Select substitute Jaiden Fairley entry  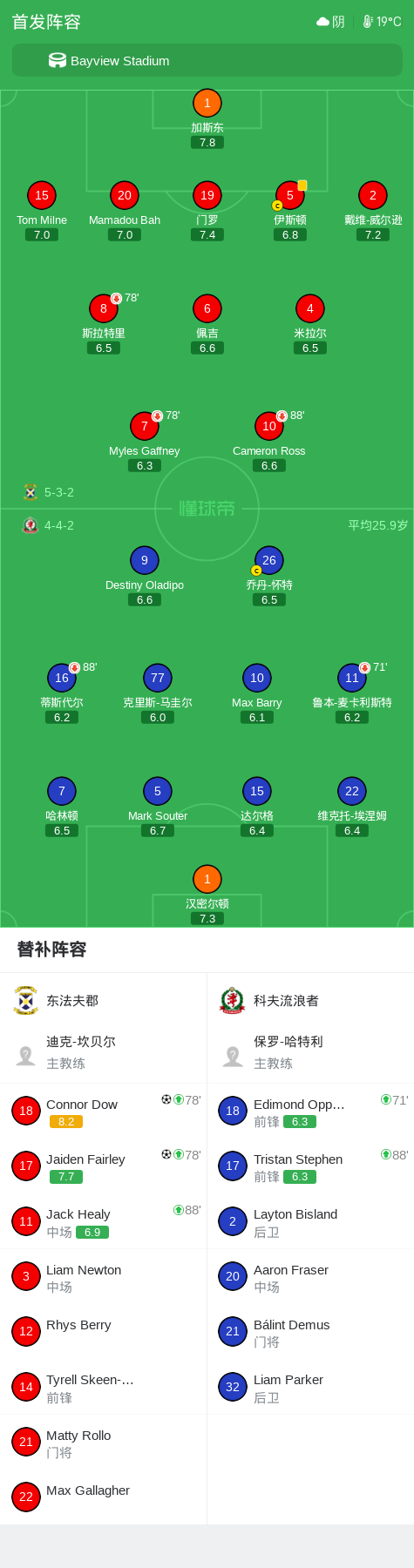[x=104, y=1166]
